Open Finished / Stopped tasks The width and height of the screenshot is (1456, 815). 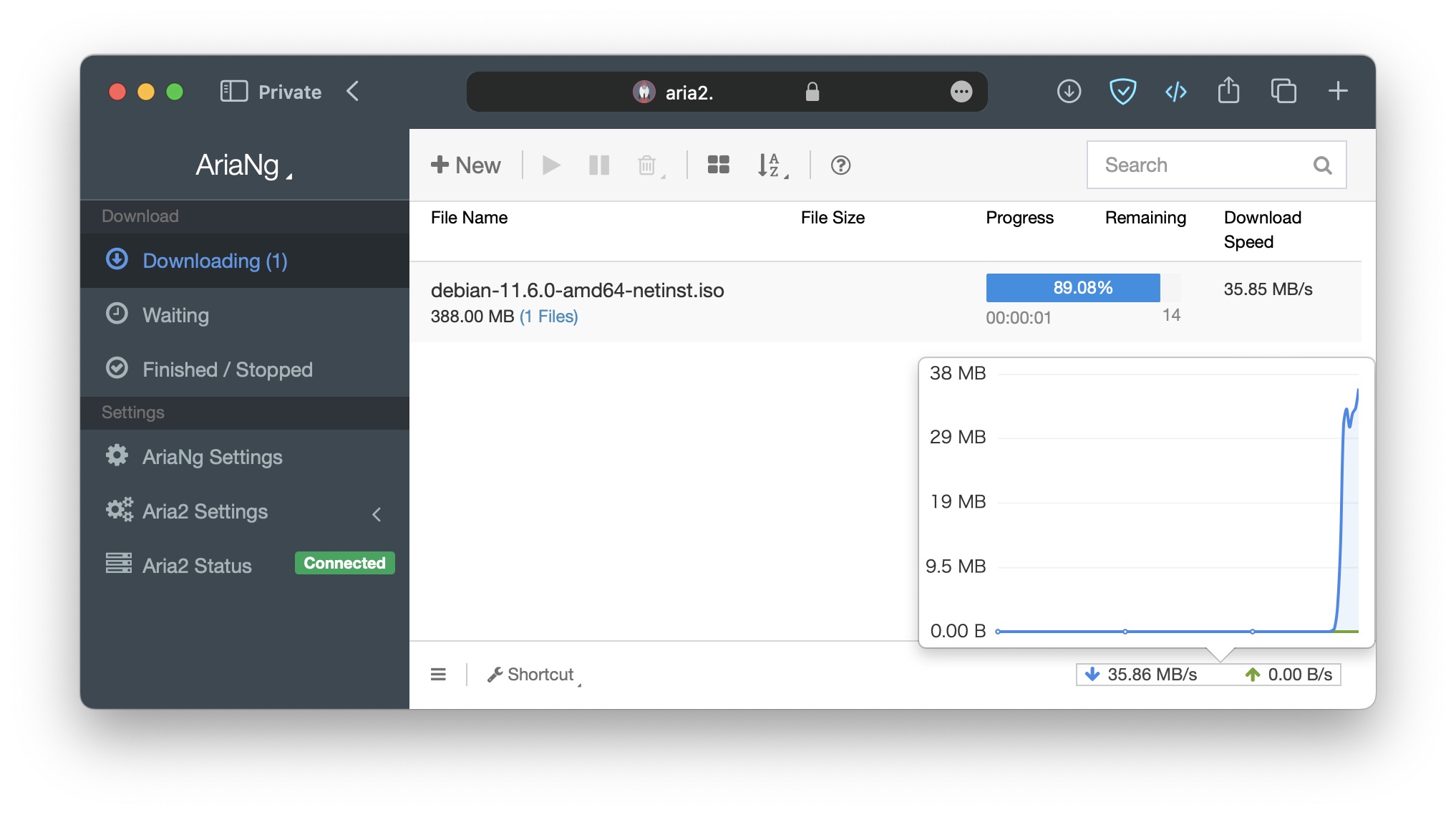pyautogui.click(x=227, y=370)
